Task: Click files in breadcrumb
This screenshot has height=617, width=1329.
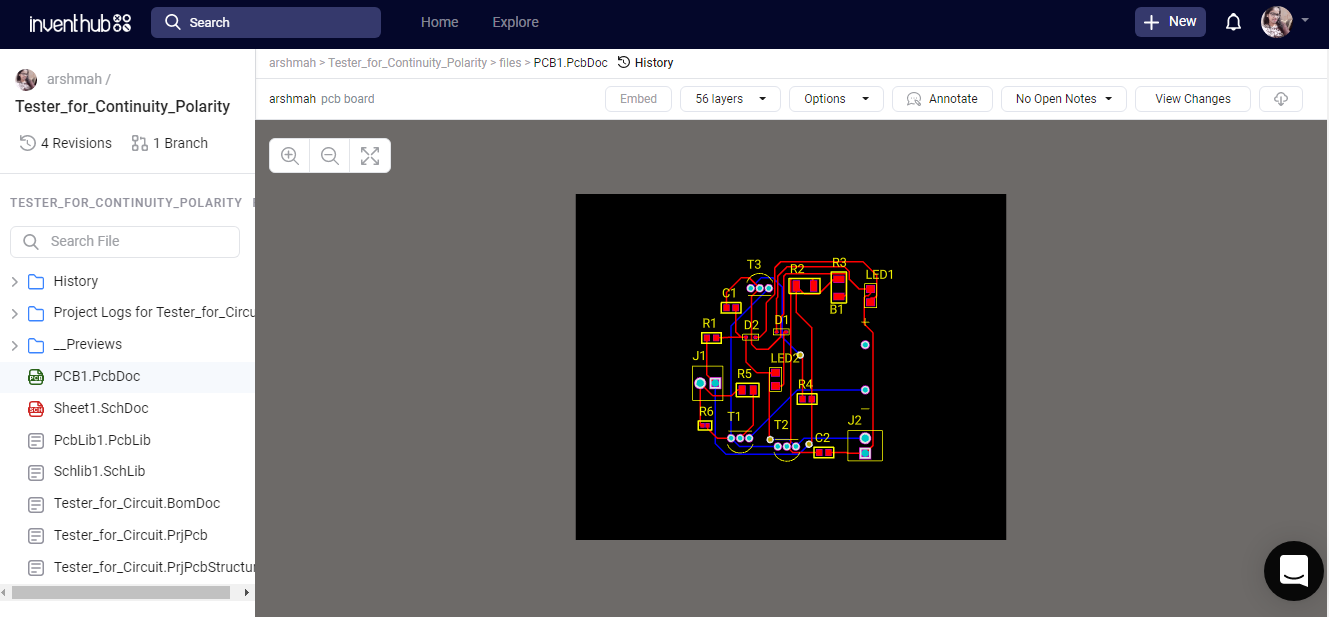Action: click(510, 63)
